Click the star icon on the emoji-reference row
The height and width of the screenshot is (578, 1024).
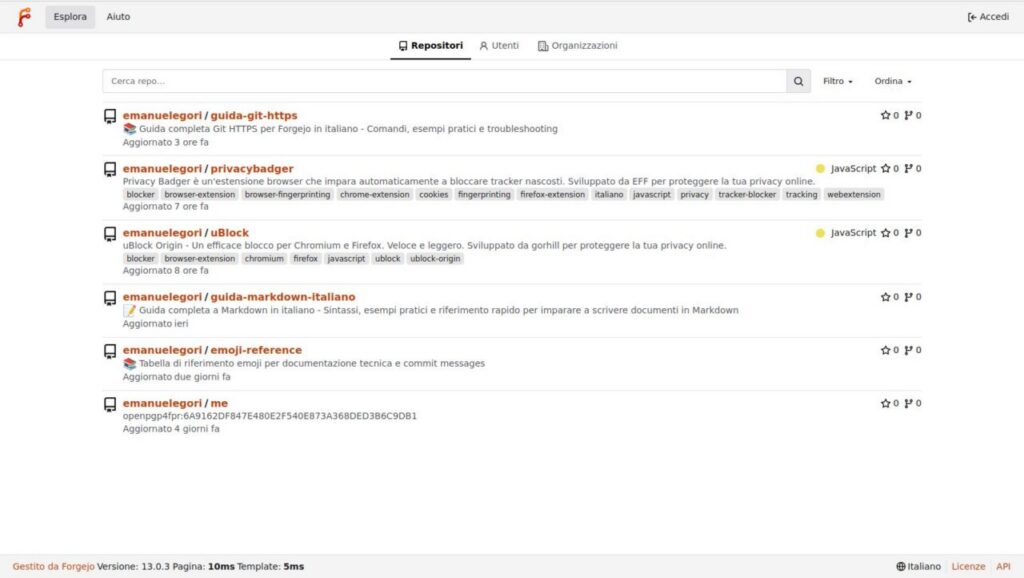pyautogui.click(x=885, y=350)
